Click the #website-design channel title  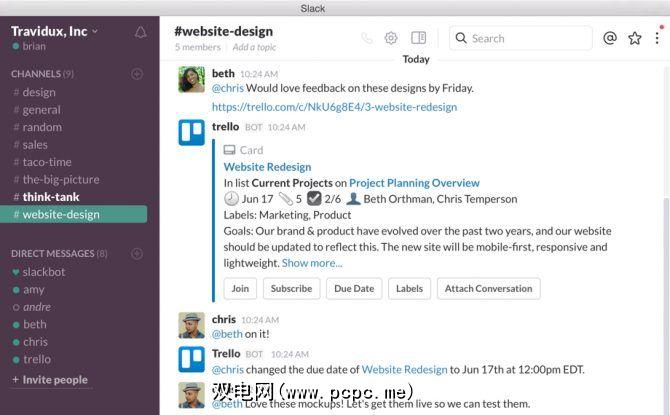[223, 31]
